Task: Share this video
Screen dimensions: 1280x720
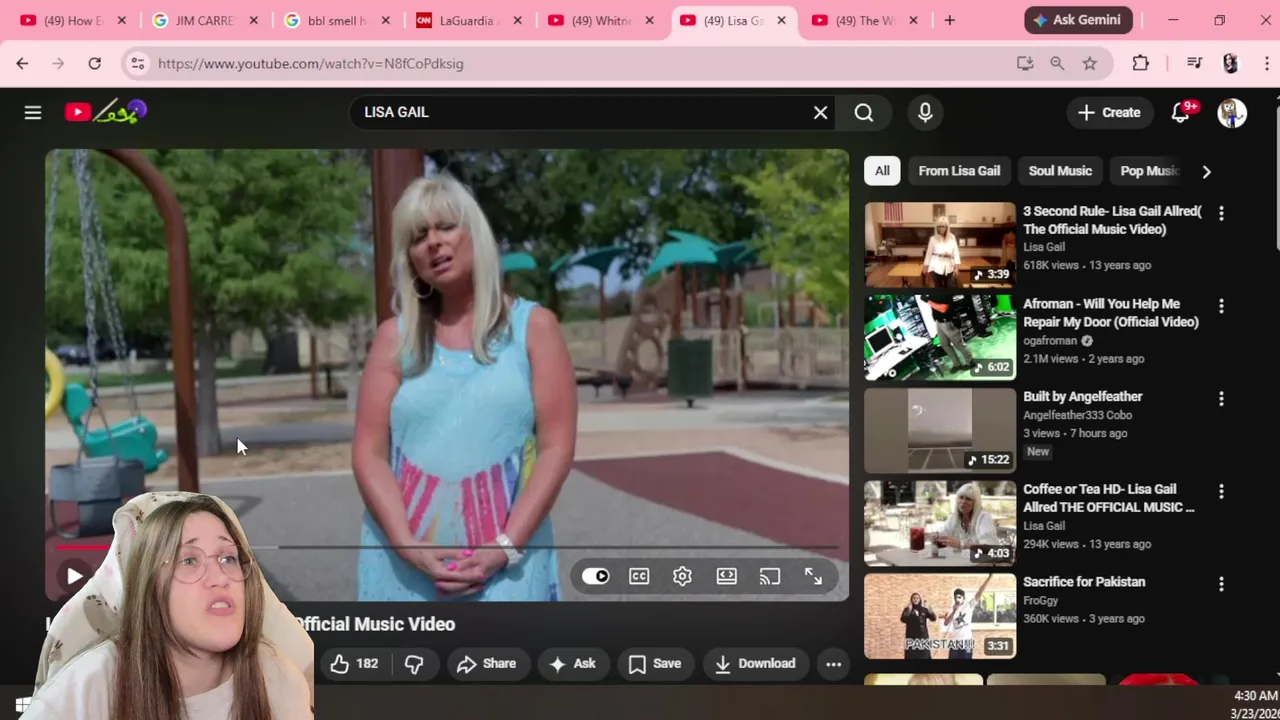Action: click(486, 663)
